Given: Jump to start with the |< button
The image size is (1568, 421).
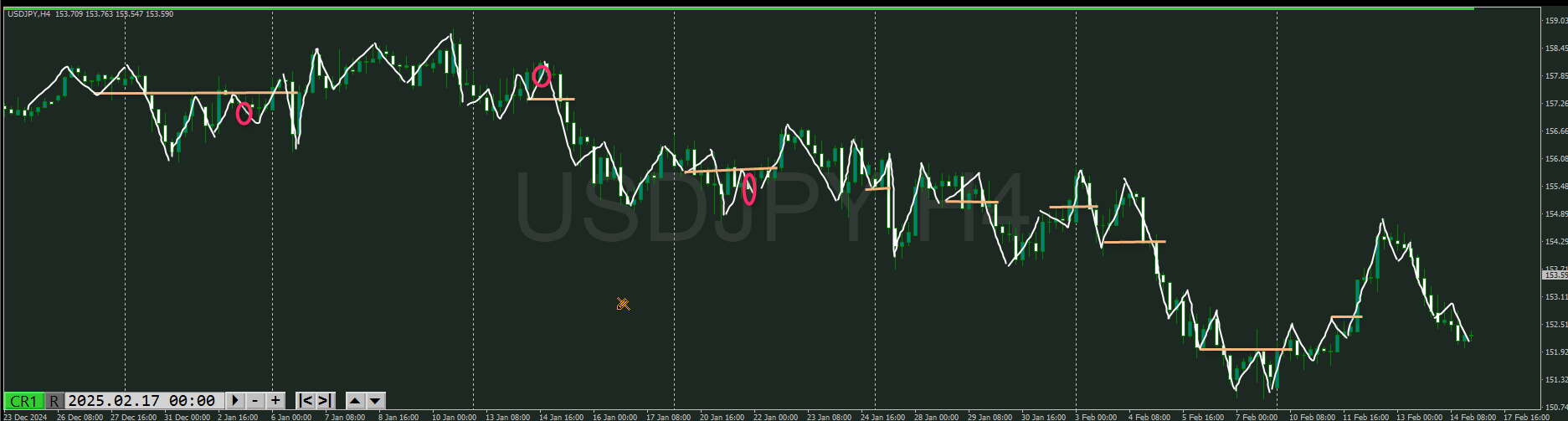Looking at the screenshot, I should point(306,401).
